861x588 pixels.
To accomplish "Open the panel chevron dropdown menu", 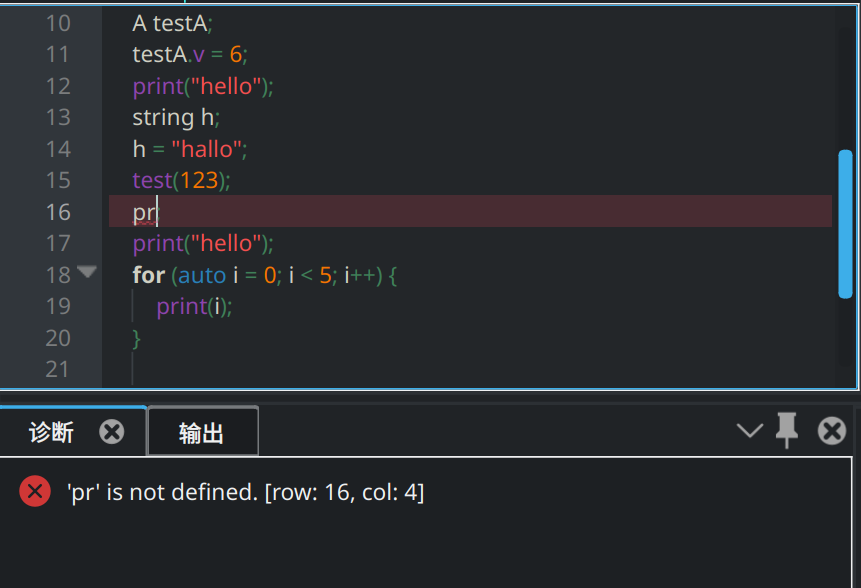I will coord(749,431).
